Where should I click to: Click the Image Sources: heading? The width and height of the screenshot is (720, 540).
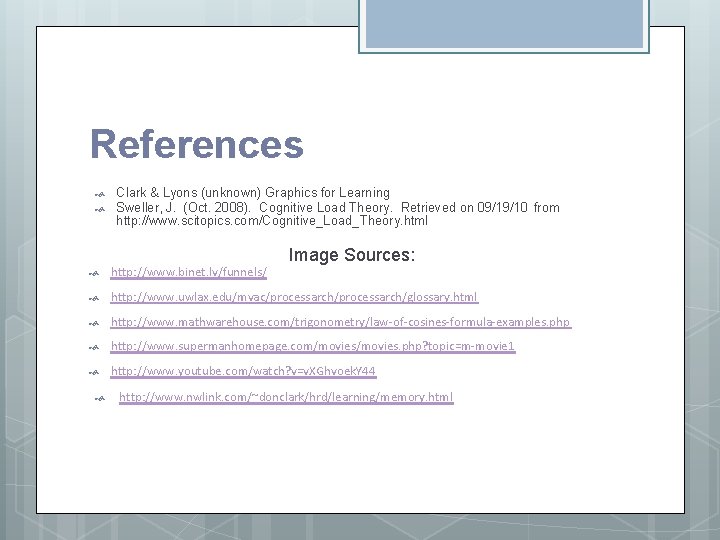[x=352, y=255]
